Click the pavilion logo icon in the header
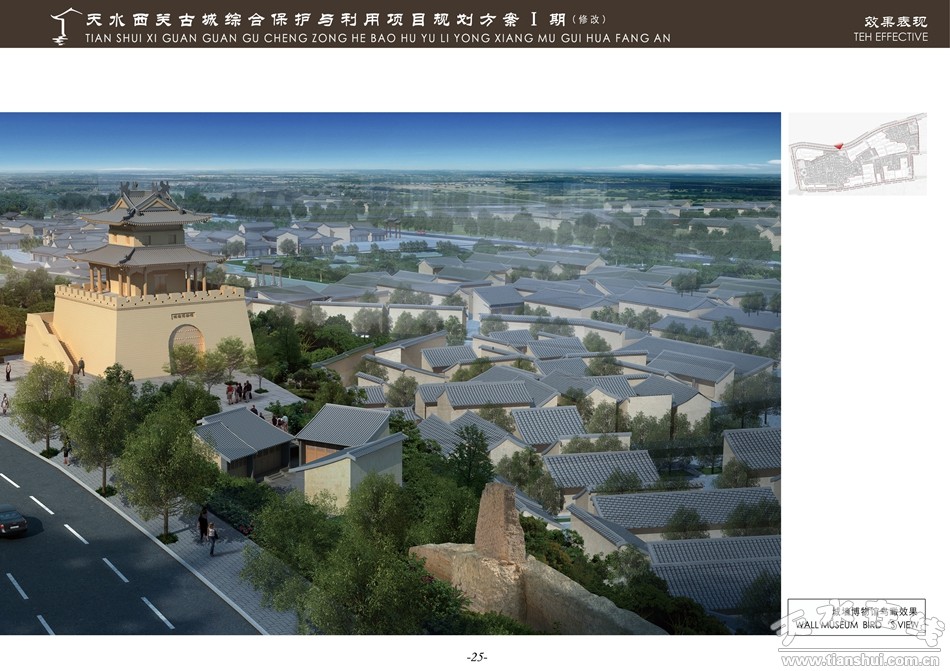Viewport: 950px width, 671px height. (66, 24)
